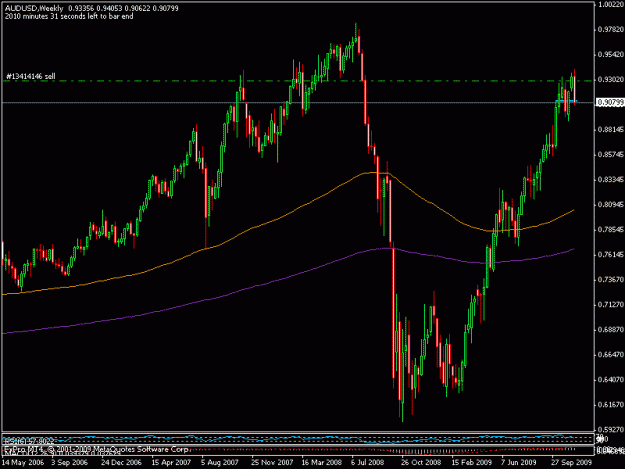Viewport: 625px width, 469px height.
Task: Click the 0.93020 price axis label
Action: click(x=610, y=80)
